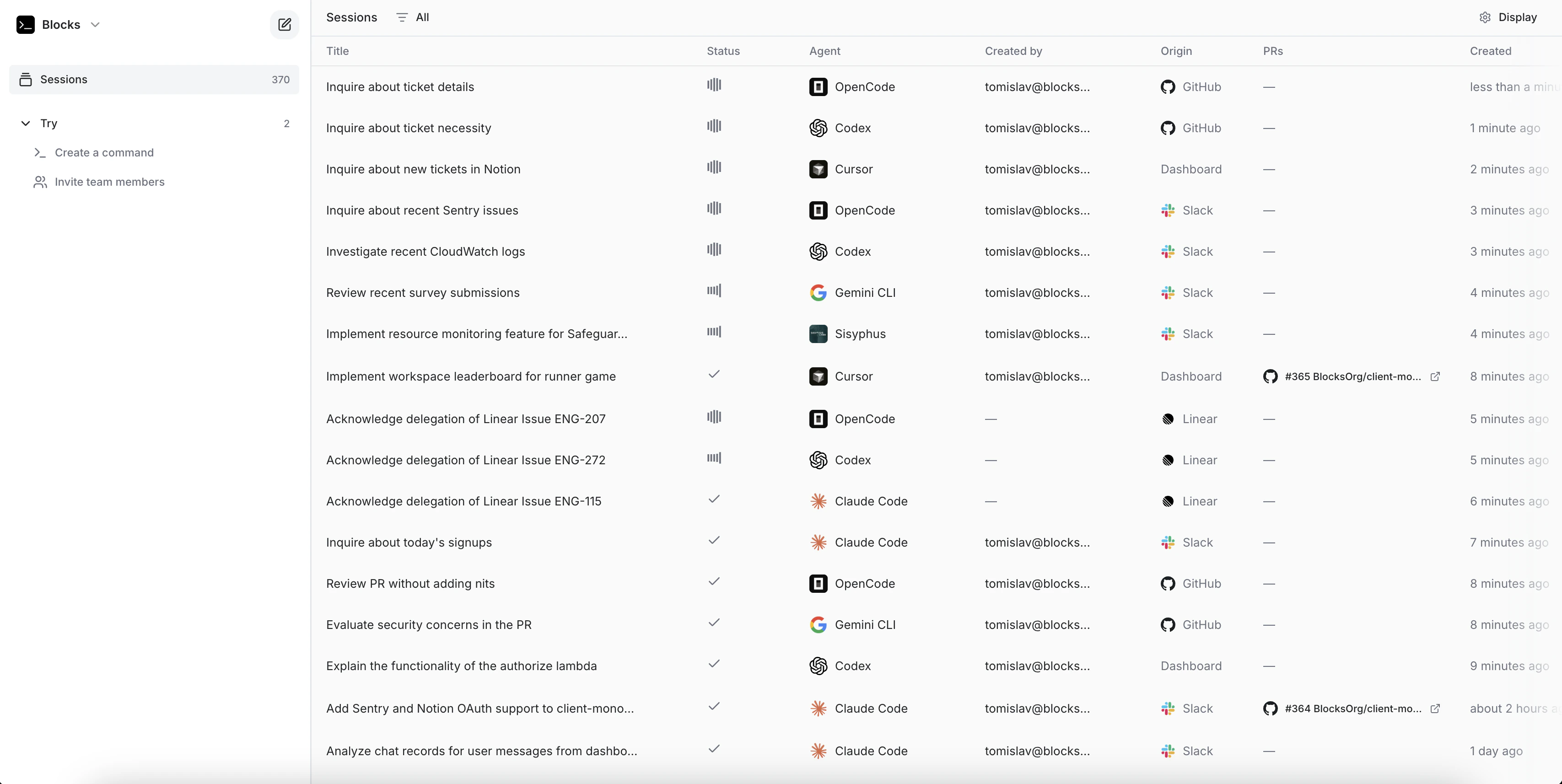The width and height of the screenshot is (1562, 784).
Task: Click the GitHub origin icon on Inquire about ticket necessity
Action: point(1169,128)
